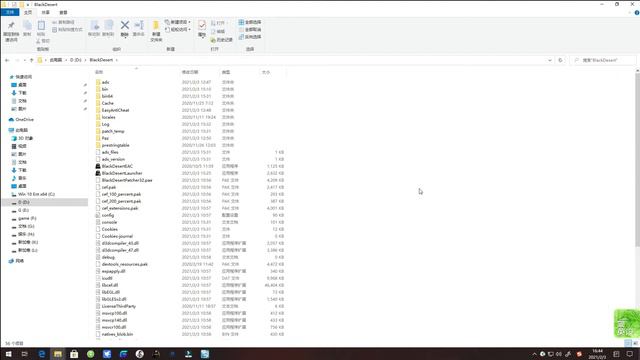Click Select all in the ribbon
The image size is (640, 360).
[x=250, y=22]
